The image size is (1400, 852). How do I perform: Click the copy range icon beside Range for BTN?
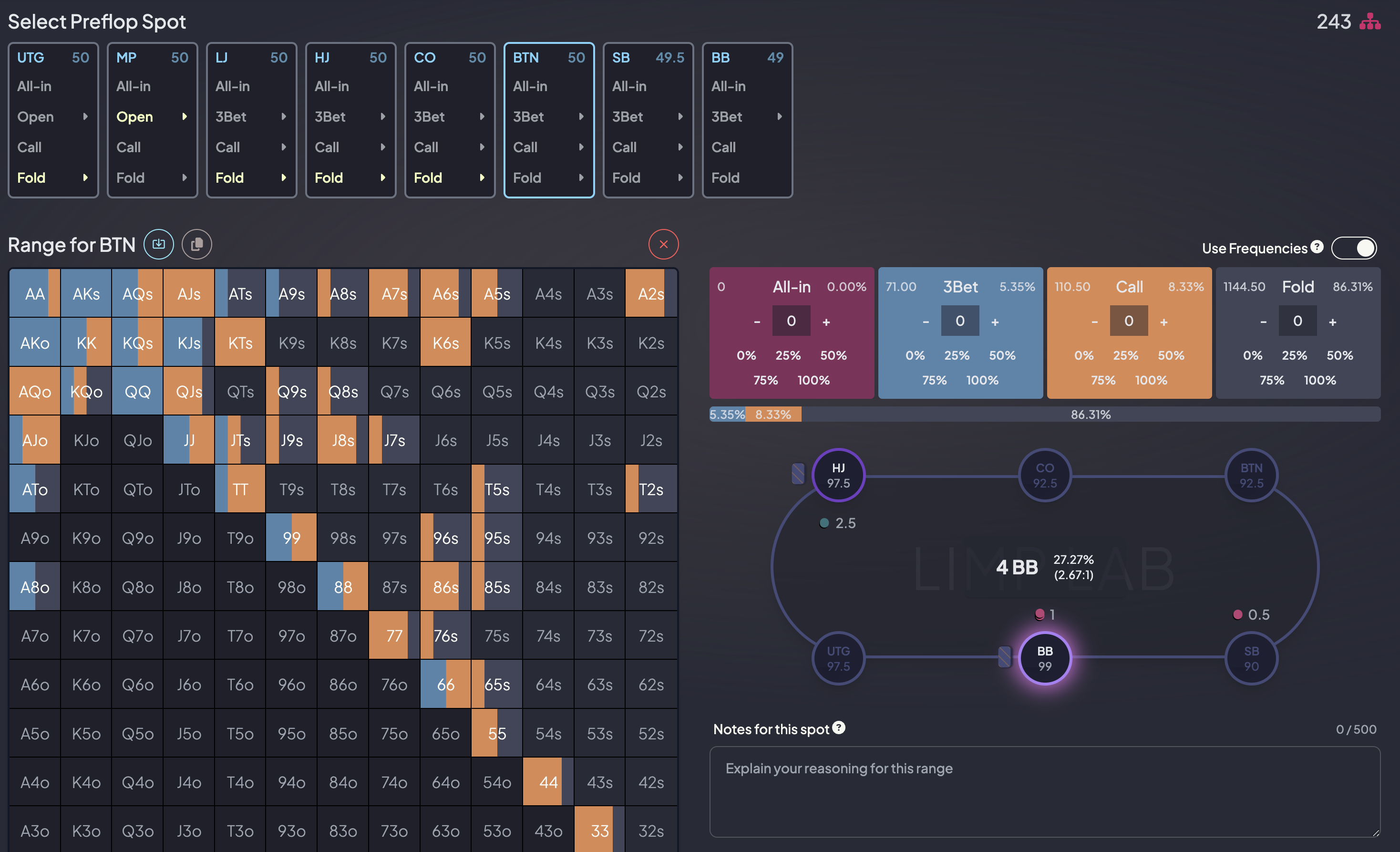coord(196,244)
